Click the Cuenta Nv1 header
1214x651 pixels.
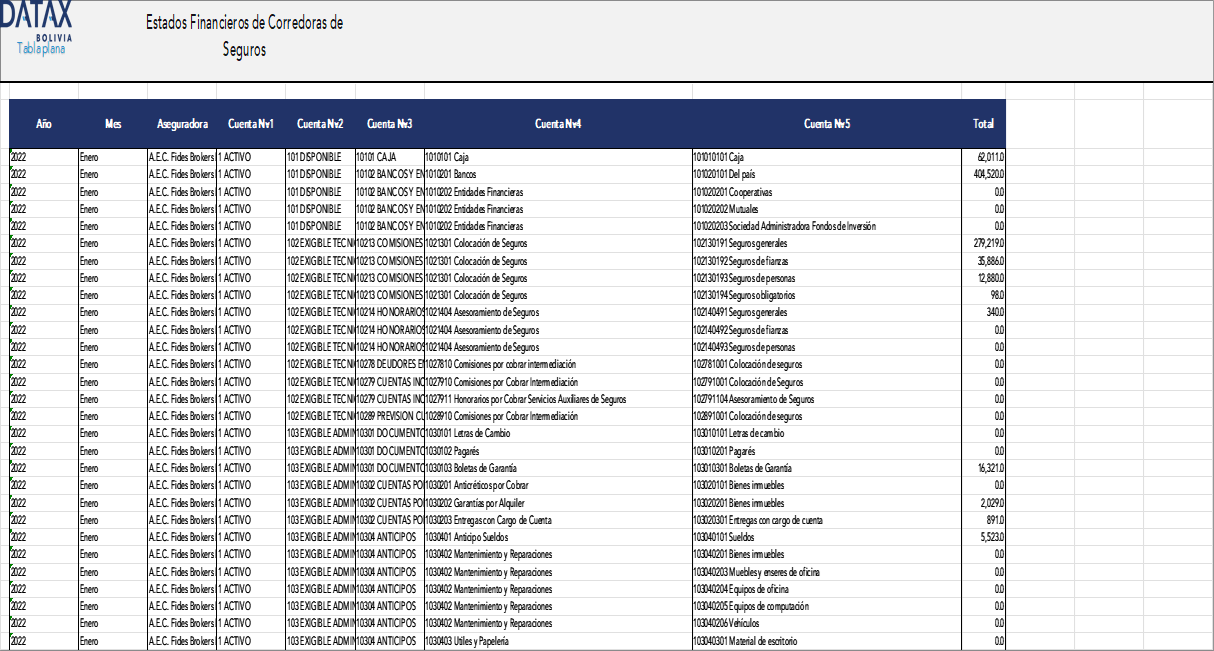point(251,124)
